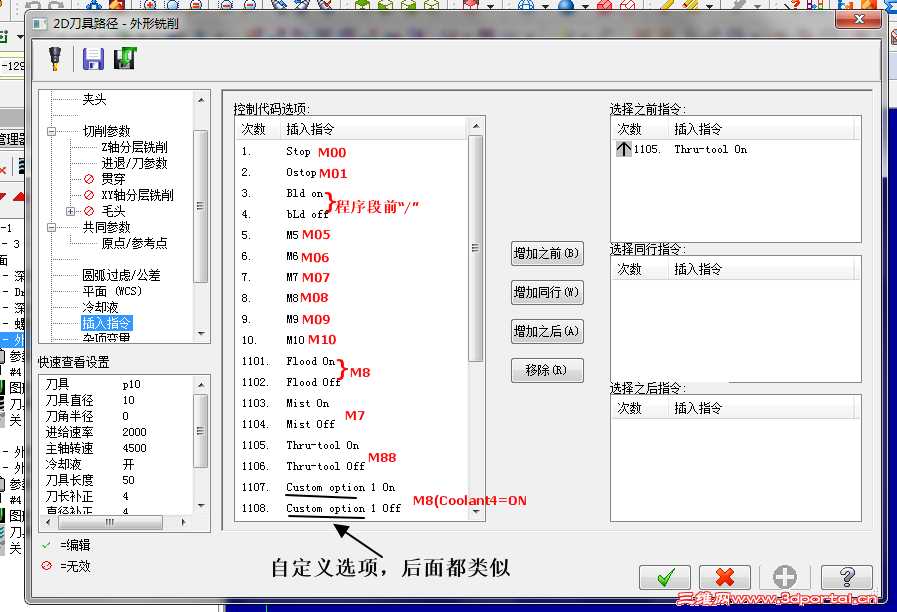Click scroll-down arrow of control code list
Image resolution: width=897 pixels, height=612 pixels.
pos(476,512)
